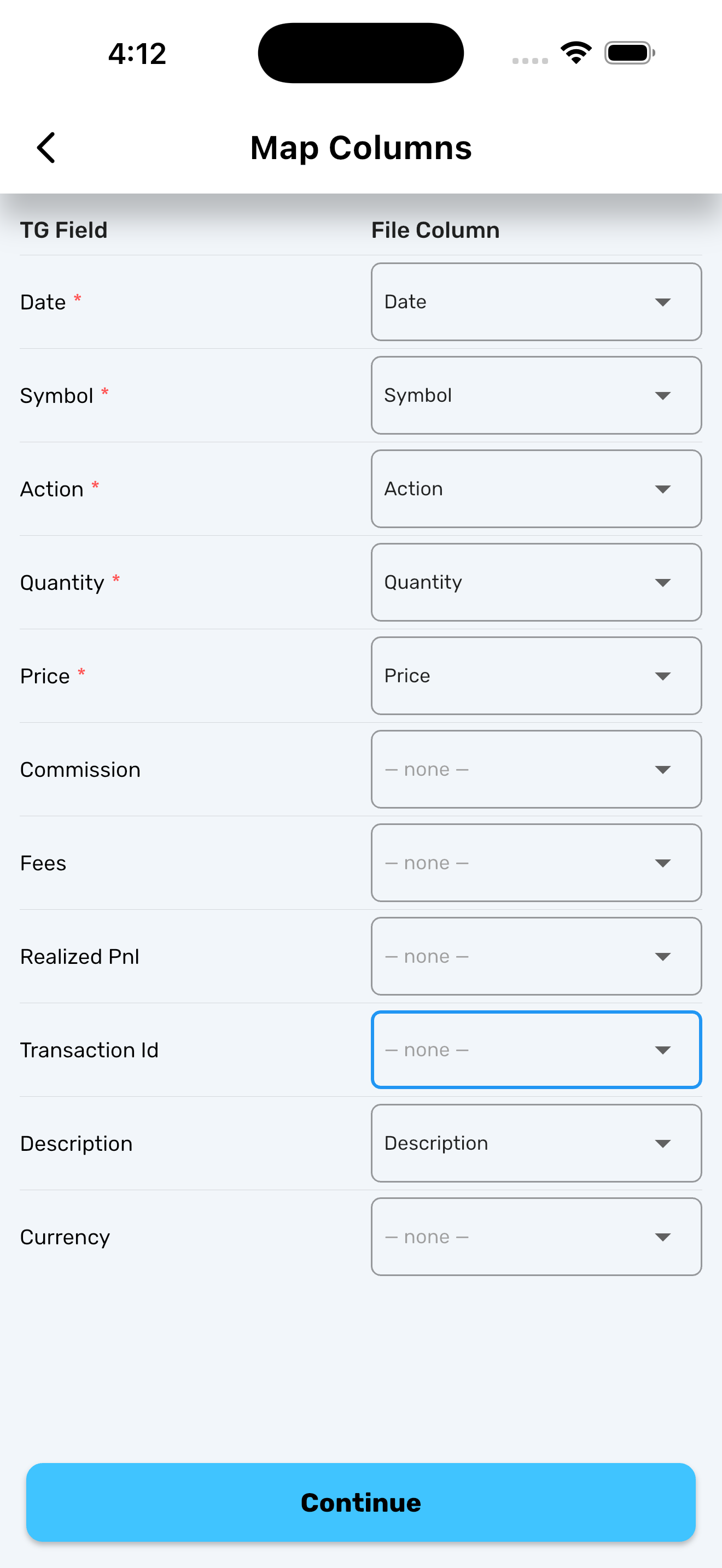Expand the Quantity column dropdown
722x1568 pixels.
pyautogui.click(x=535, y=582)
